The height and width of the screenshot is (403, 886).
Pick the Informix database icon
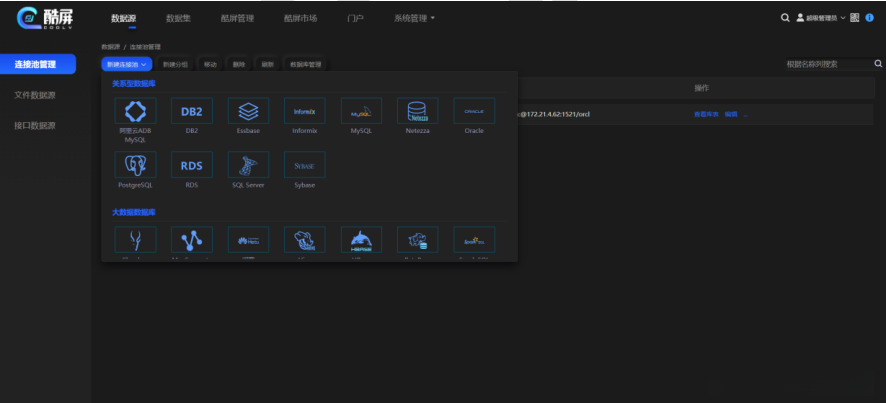305,111
